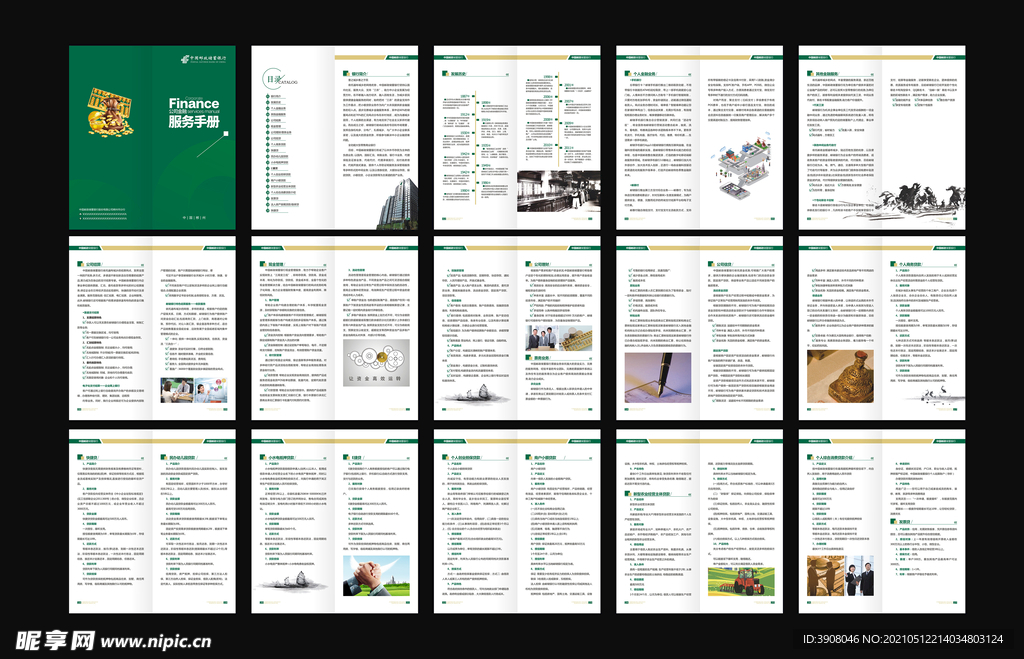Click the '新型农业经营主体贷款' heading
Image resolution: width=1024 pixels, height=659 pixels.
click(x=650, y=494)
